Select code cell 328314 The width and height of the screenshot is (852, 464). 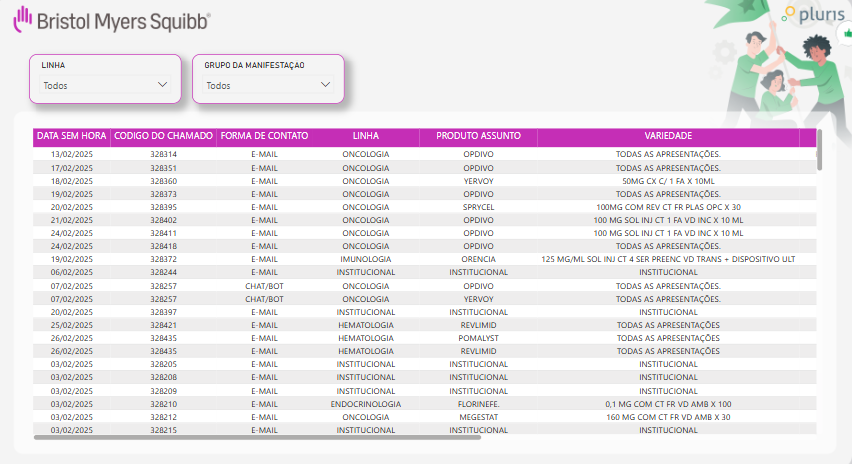click(164, 154)
